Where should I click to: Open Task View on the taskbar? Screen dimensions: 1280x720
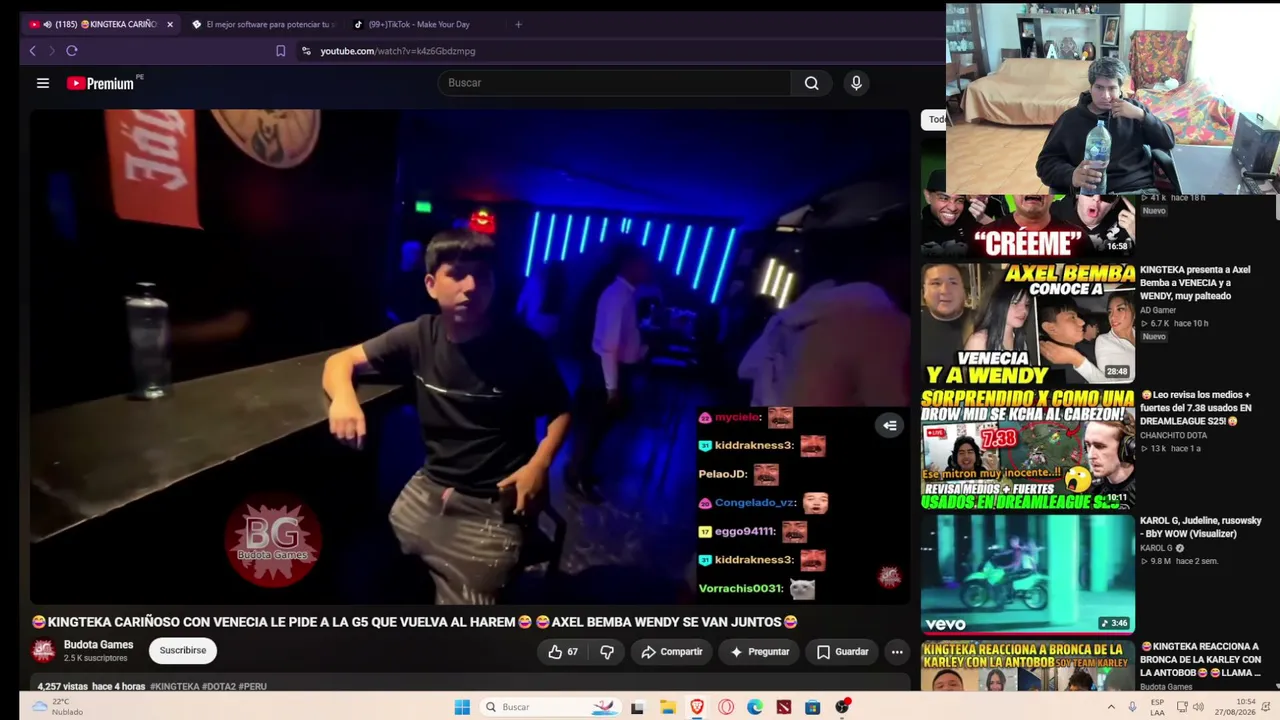637,707
